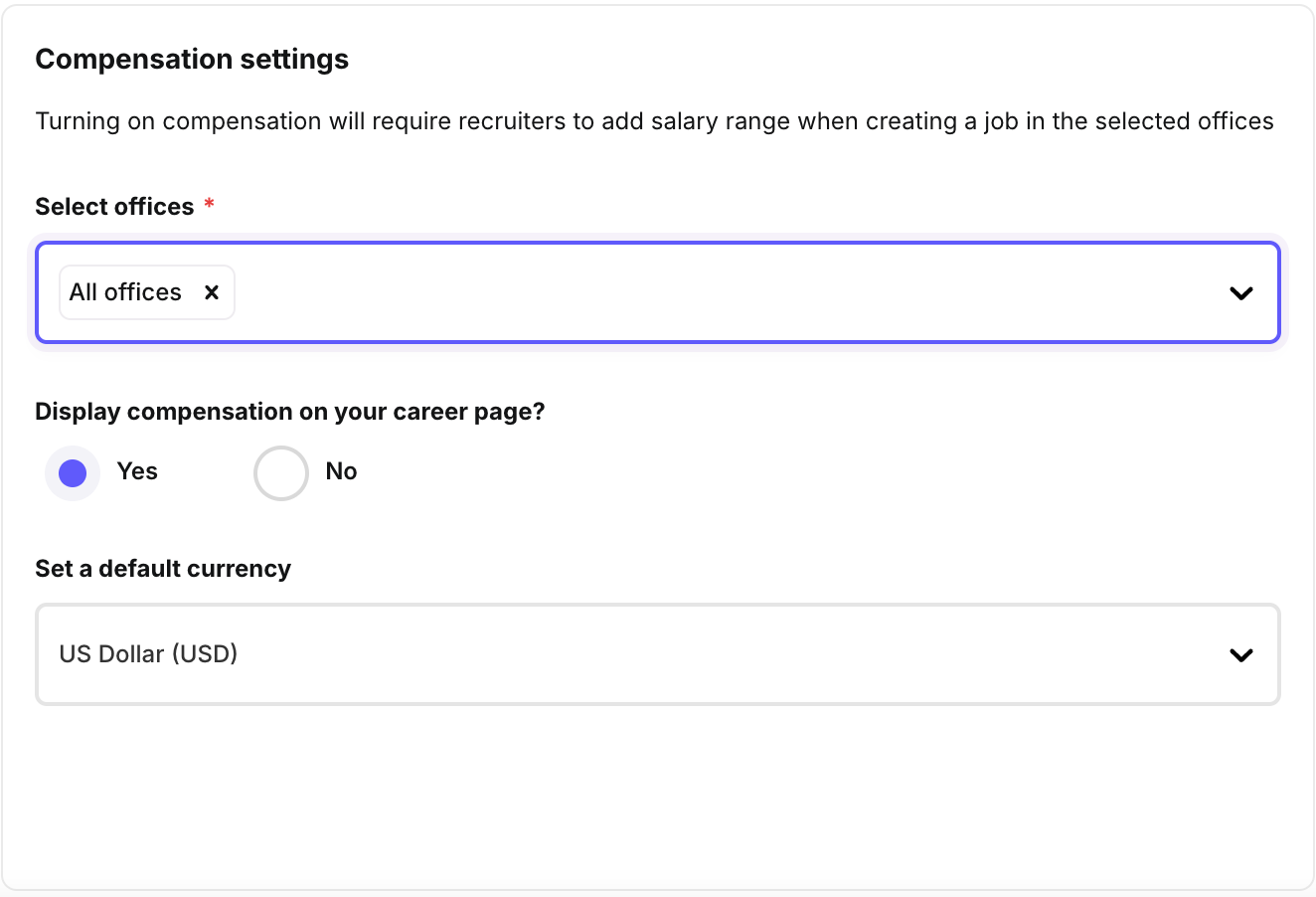Select the Yes radio button
This screenshot has width=1316, height=897.
coord(73,473)
